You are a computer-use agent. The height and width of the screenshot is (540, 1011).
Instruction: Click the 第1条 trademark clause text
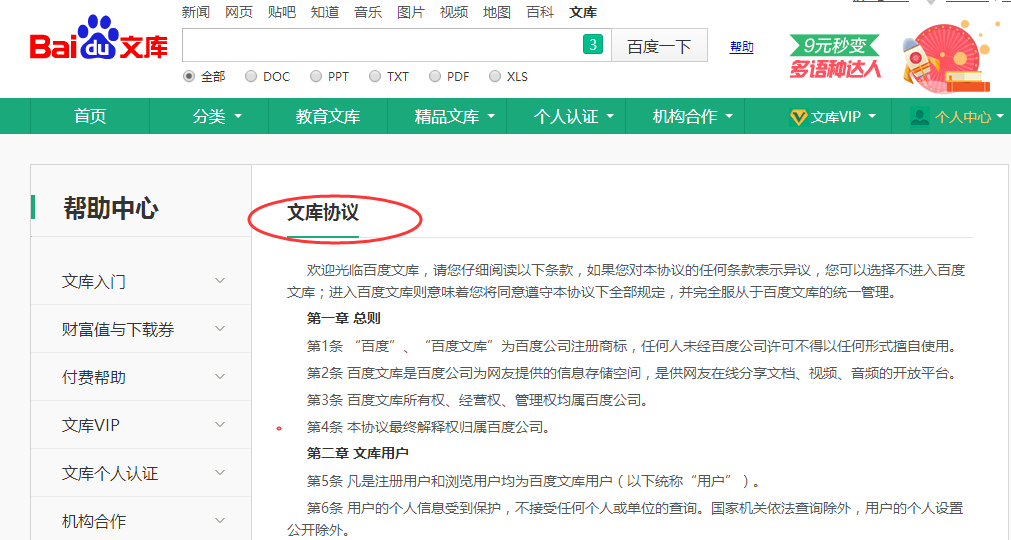(631, 346)
